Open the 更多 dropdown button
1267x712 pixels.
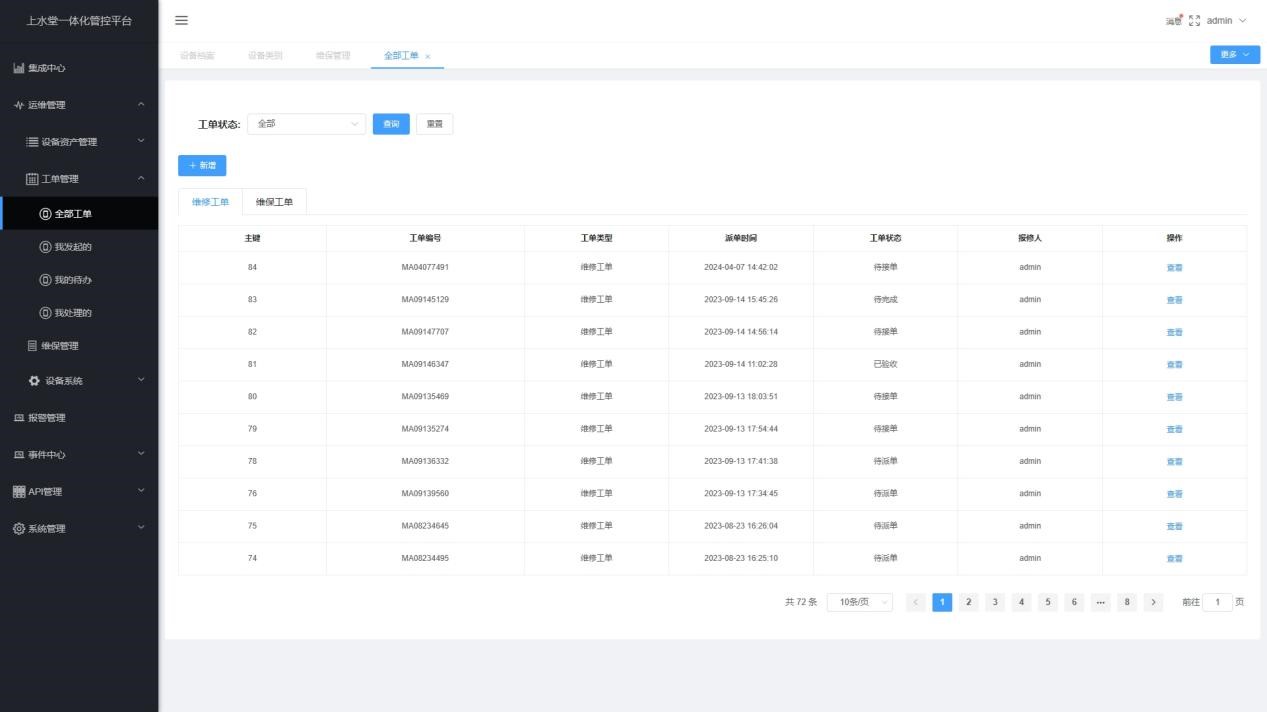click(1234, 55)
